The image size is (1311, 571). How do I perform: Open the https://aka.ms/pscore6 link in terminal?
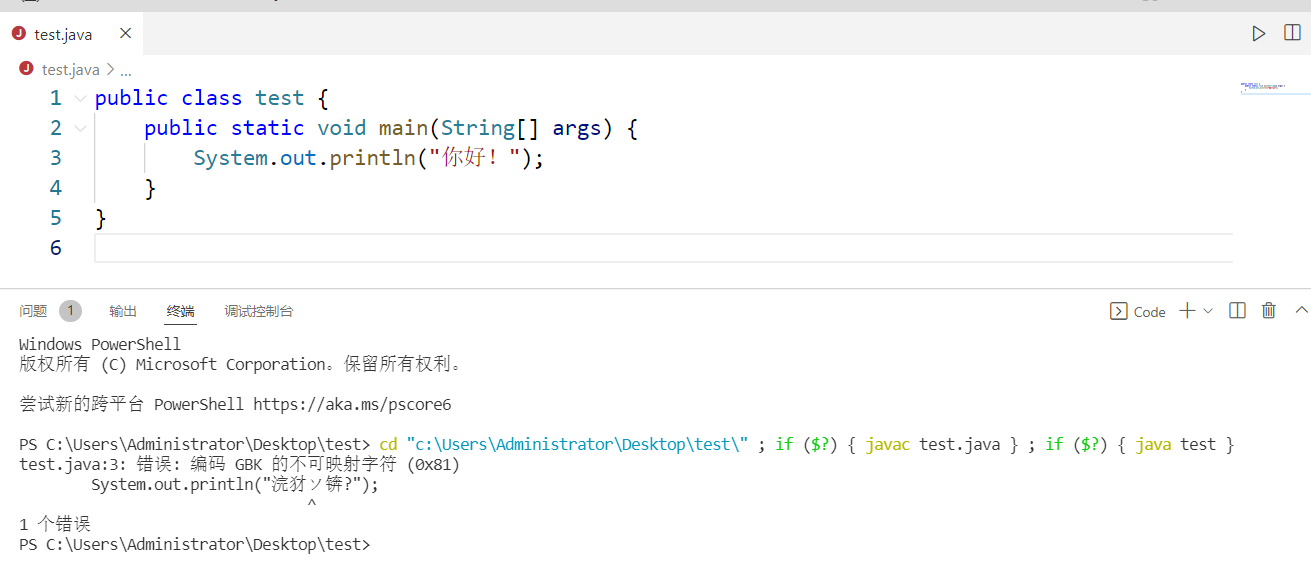tap(352, 405)
